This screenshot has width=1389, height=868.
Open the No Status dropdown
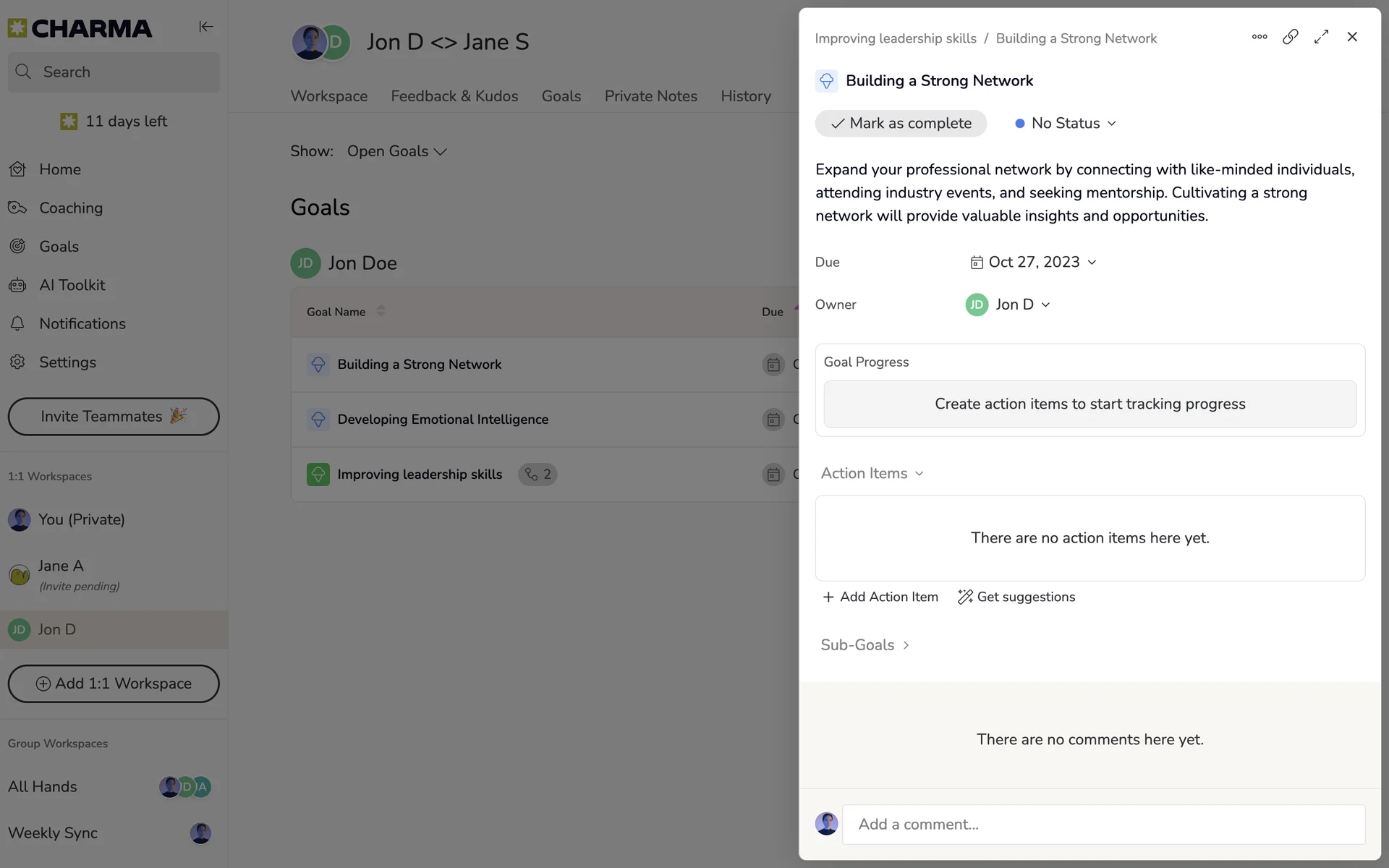1066,124
